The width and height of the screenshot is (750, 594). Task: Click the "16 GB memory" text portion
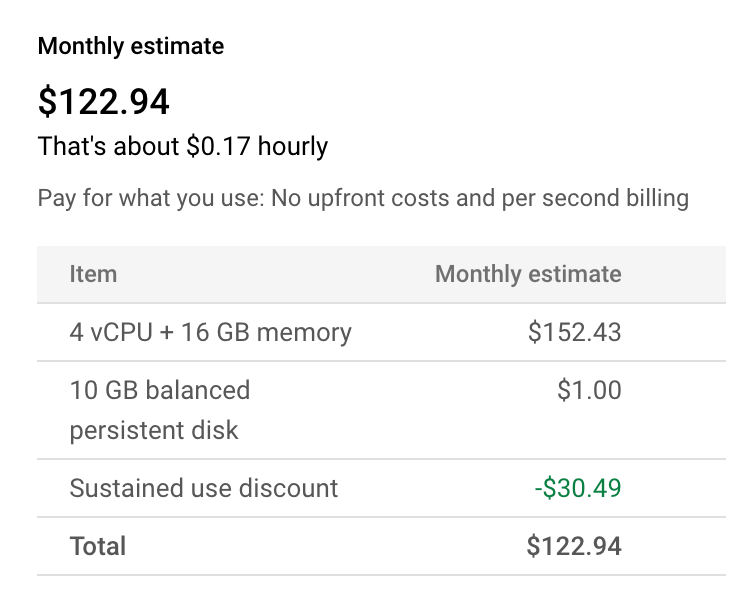[x=281, y=332]
